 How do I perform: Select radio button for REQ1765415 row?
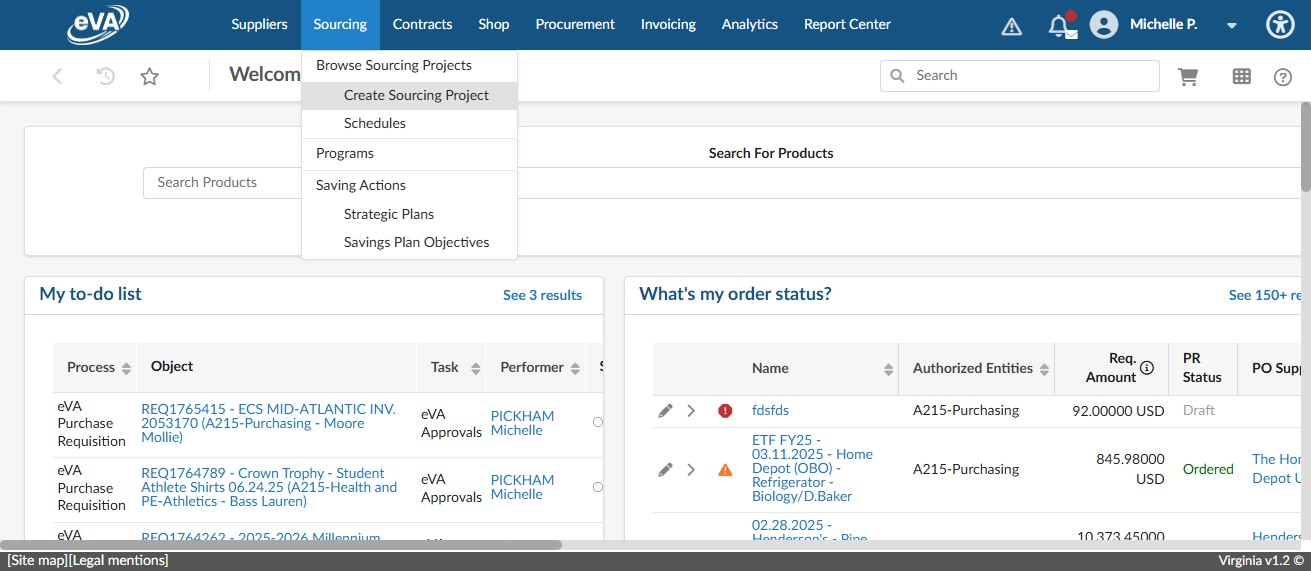pyautogui.click(x=597, y=423)
